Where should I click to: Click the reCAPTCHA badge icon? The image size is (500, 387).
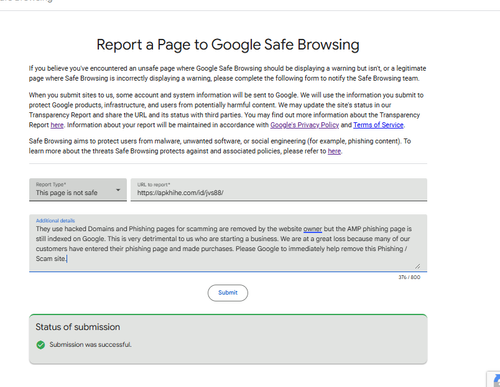(x=494, y=379)
